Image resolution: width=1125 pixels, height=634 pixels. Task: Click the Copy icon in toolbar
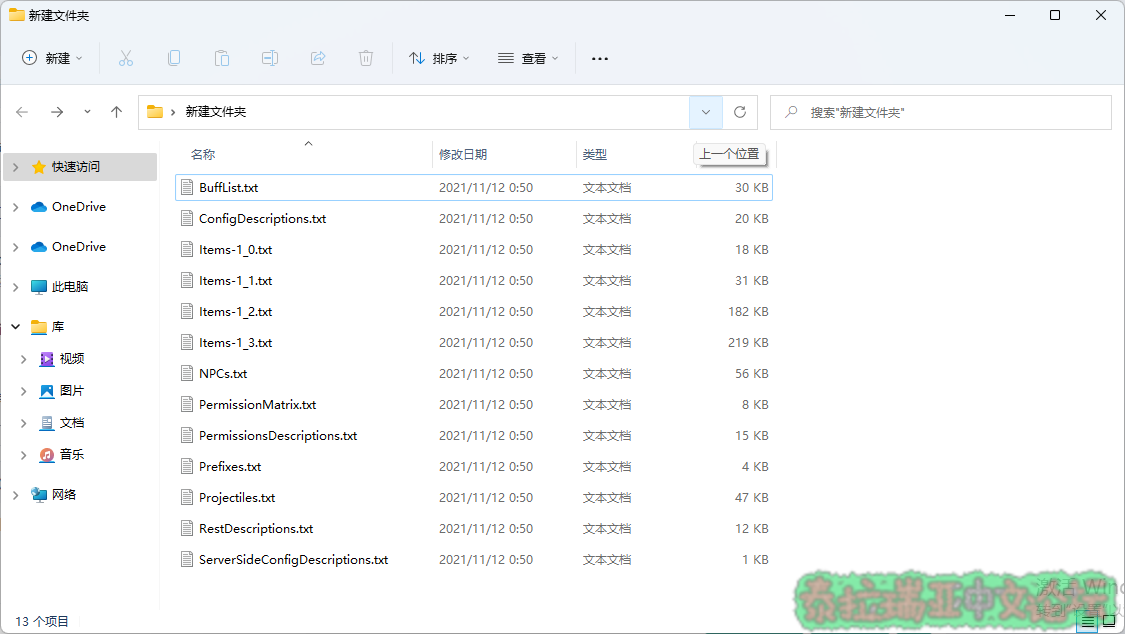click(x=174, y=58)
